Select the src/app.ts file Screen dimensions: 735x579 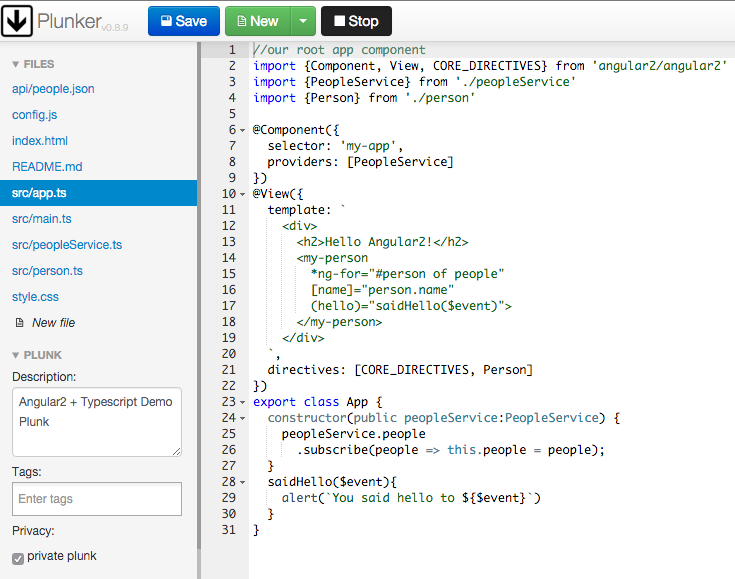click(98, 193)
